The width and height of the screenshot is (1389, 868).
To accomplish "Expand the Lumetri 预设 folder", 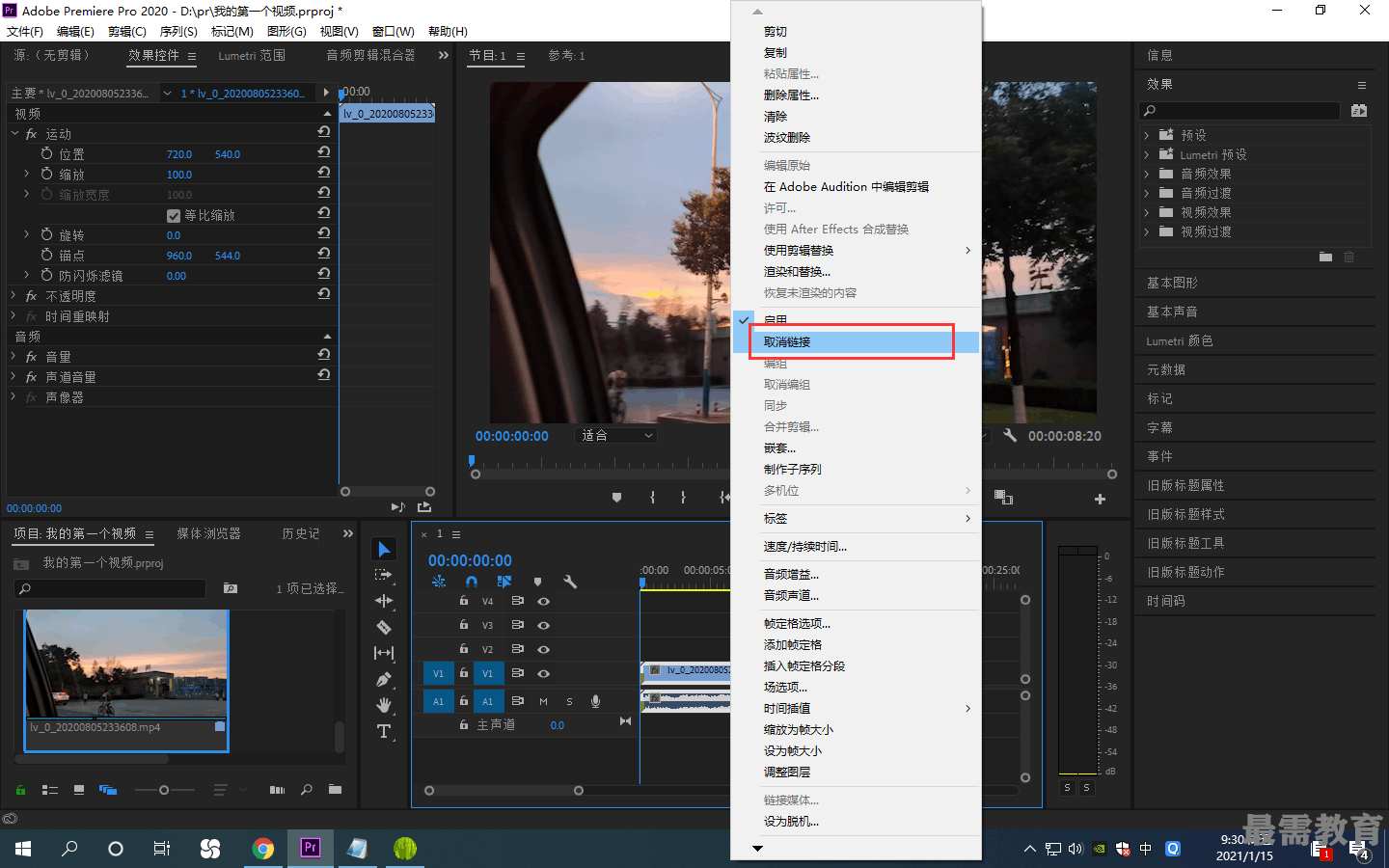I will [1147, 154].
